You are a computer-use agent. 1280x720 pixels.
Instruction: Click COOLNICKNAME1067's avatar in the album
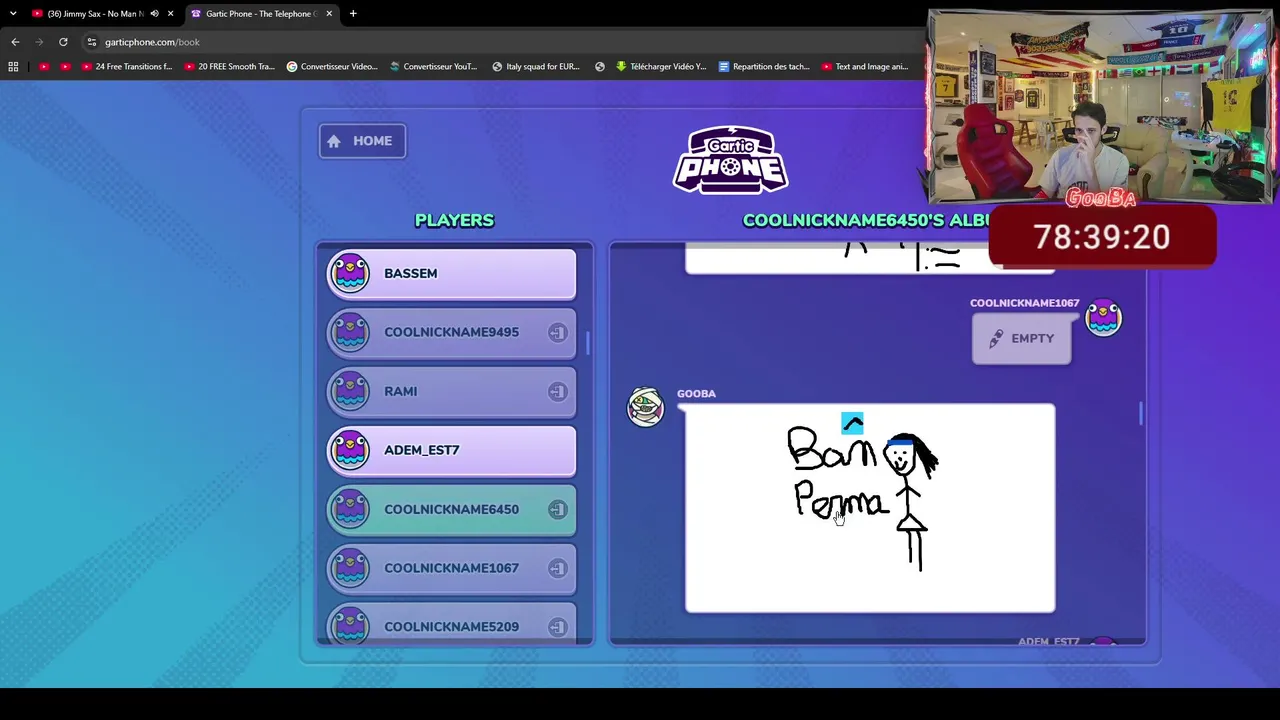coord(1104,318)
